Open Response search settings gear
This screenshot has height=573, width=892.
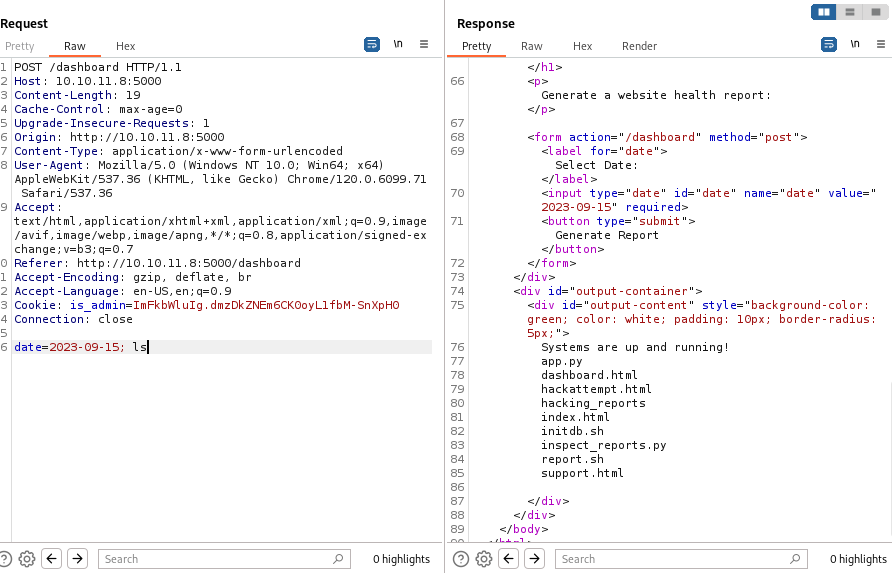coord(484,559)
